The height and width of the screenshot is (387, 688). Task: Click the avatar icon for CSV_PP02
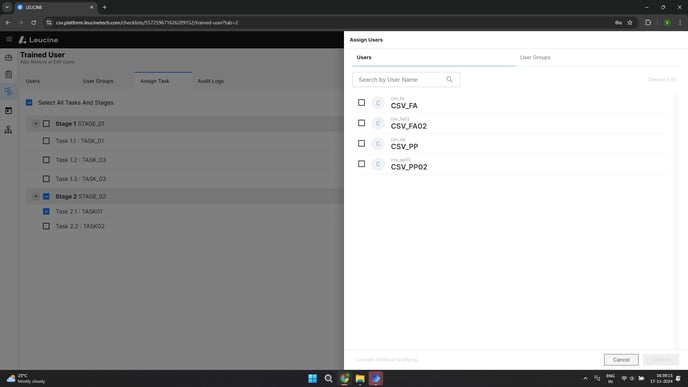[378, 164]
